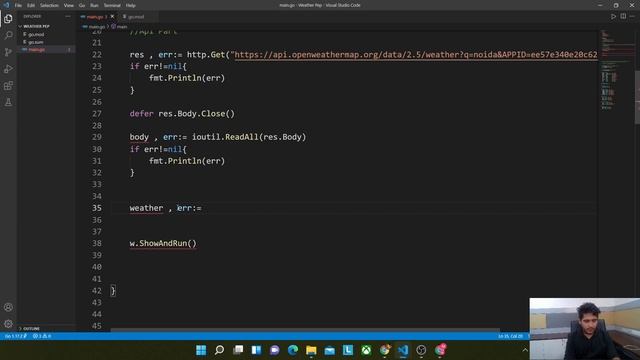The height and width of the screenshot is (360, 640).
Task: Open the Search view in activity bar
Action: 8,36
